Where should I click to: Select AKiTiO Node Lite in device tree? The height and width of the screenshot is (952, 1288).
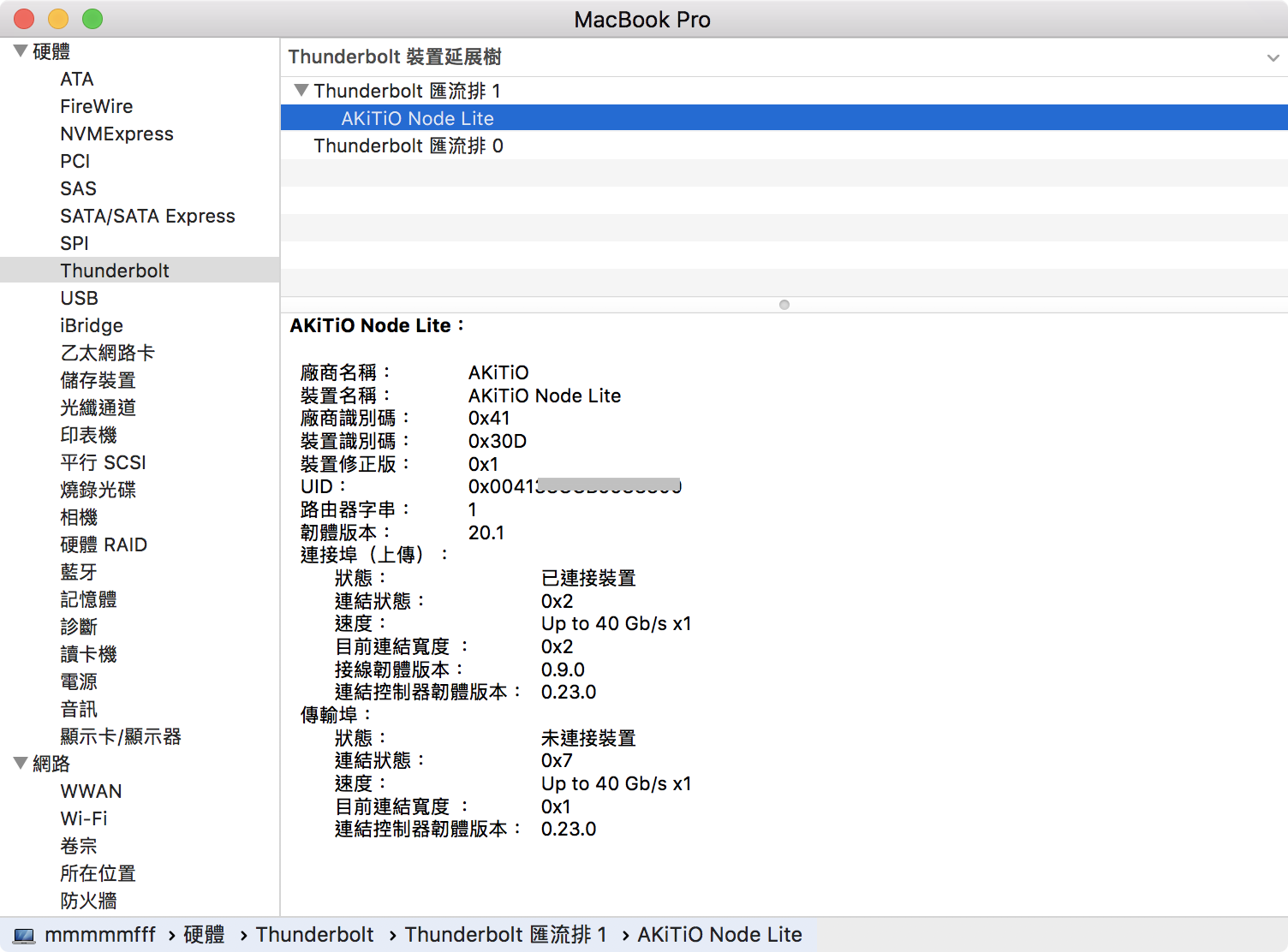click(417, 118)
